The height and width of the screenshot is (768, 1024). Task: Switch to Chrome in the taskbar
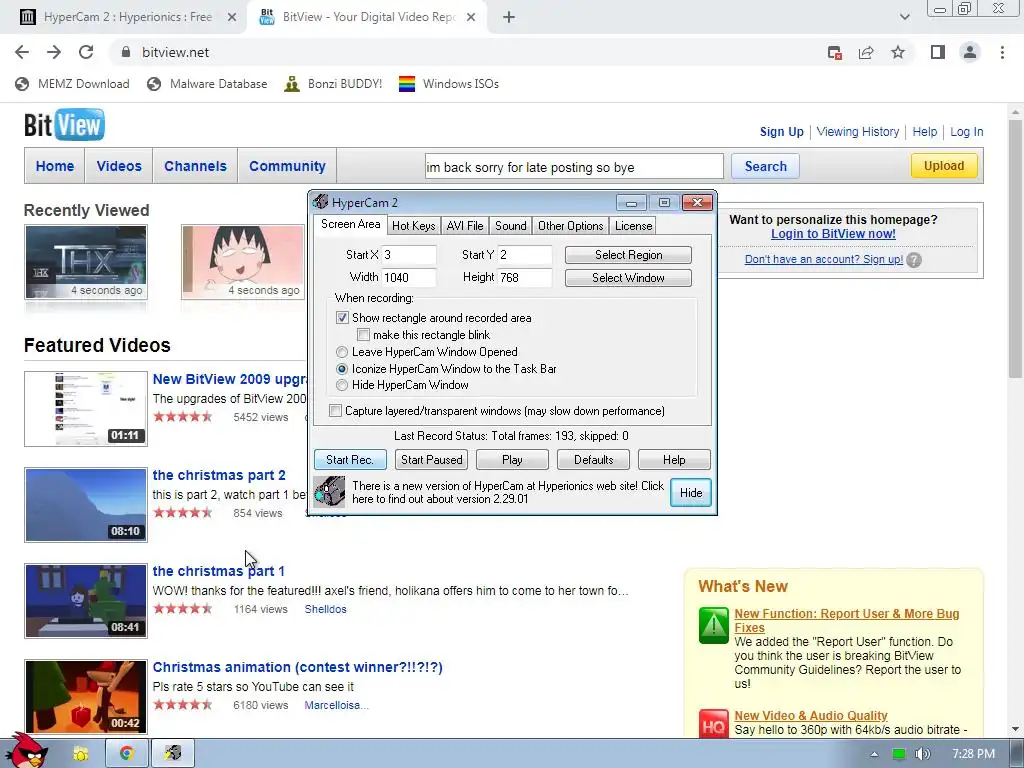pos(127,754)
